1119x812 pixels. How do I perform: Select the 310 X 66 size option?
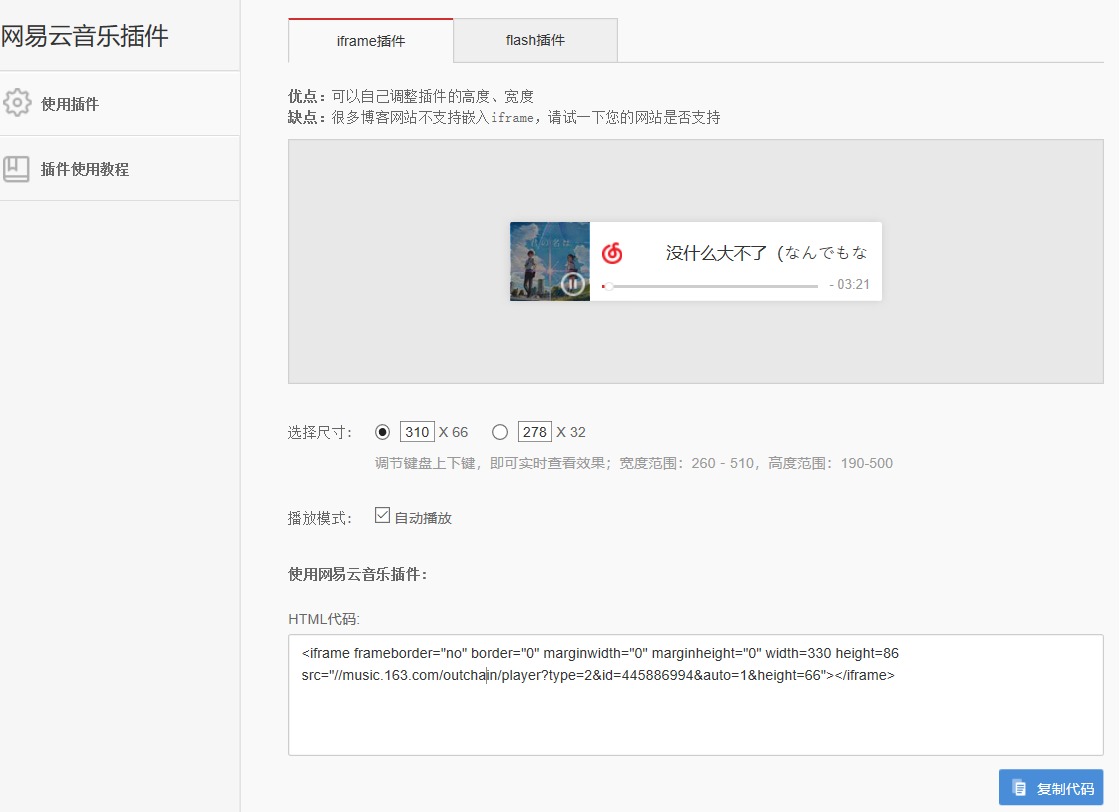383,432
